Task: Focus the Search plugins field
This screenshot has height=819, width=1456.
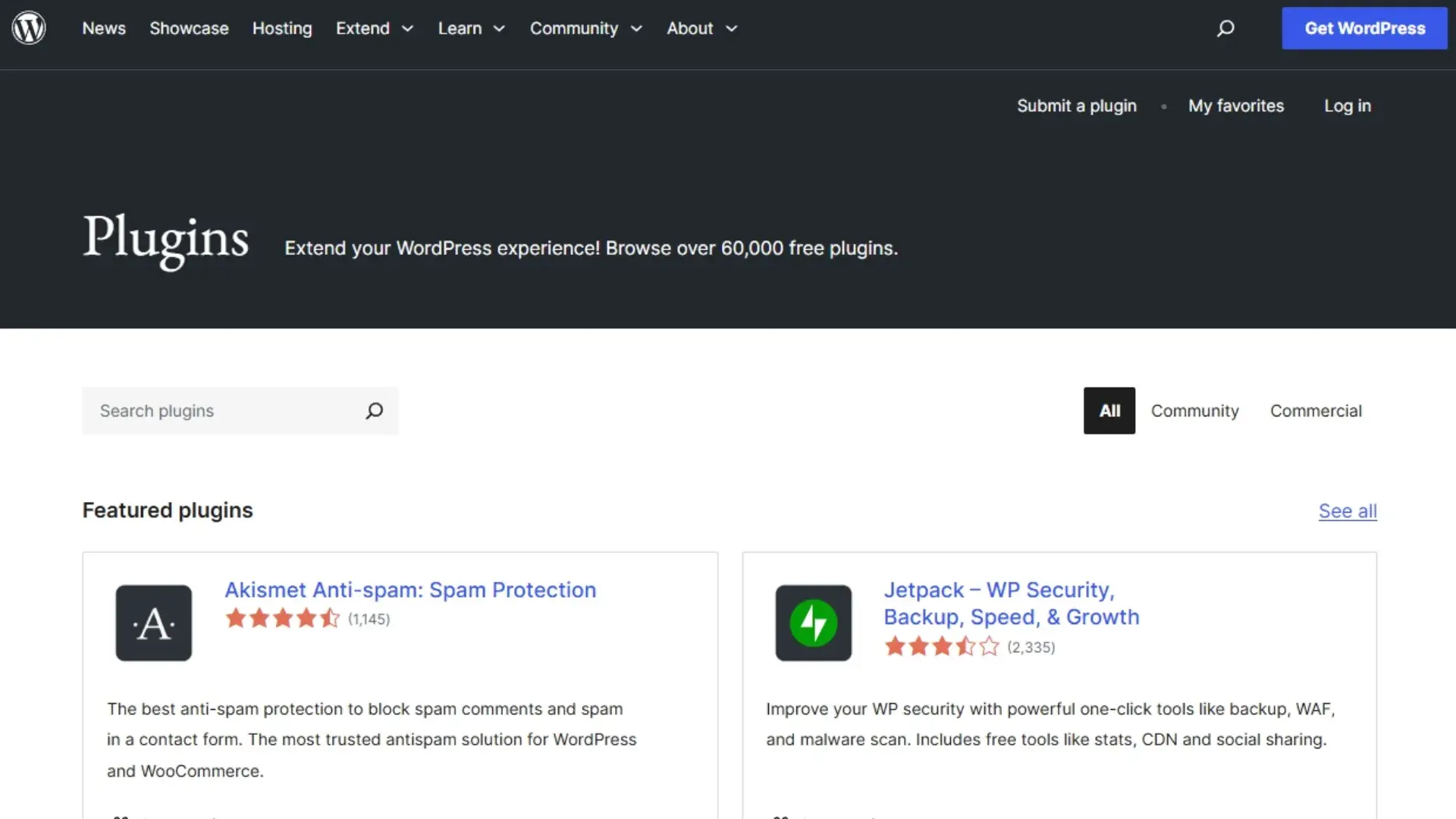Action: tap(240, 411)
